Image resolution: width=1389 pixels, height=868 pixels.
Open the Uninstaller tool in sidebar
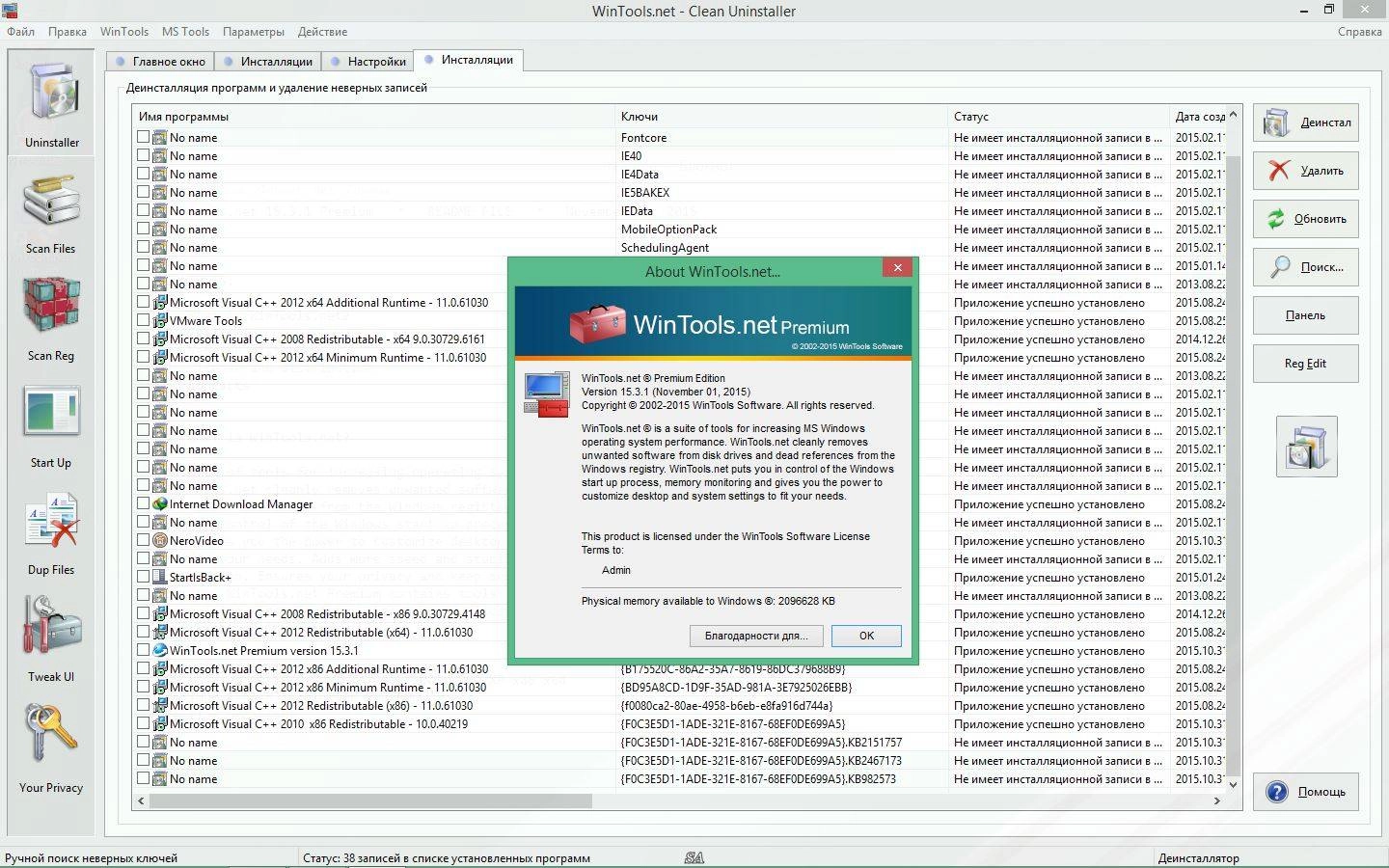(x=51, y=104)
